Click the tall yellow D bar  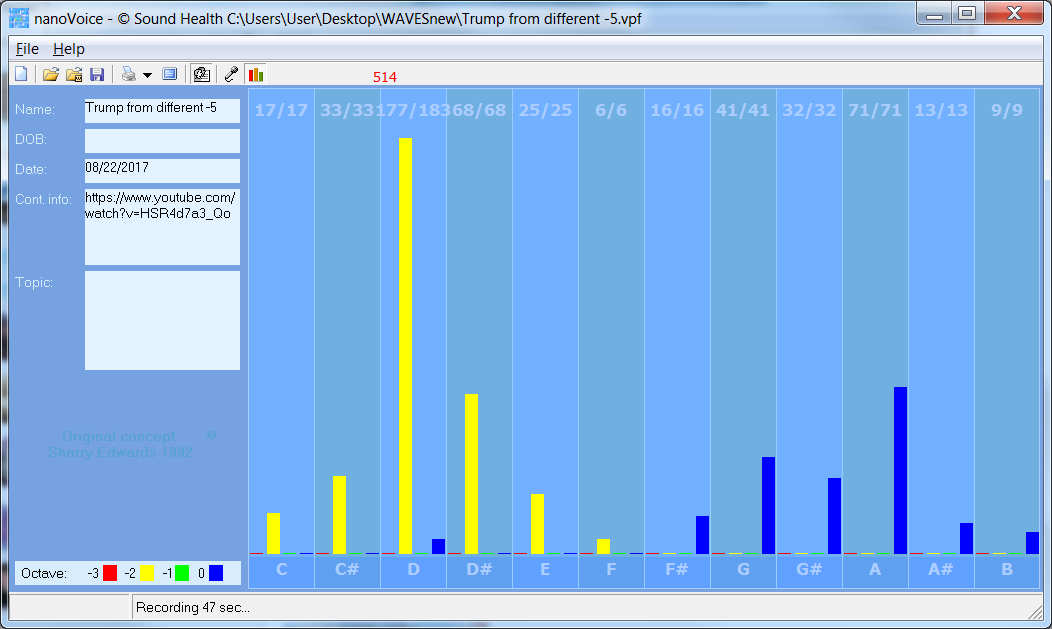405,345
